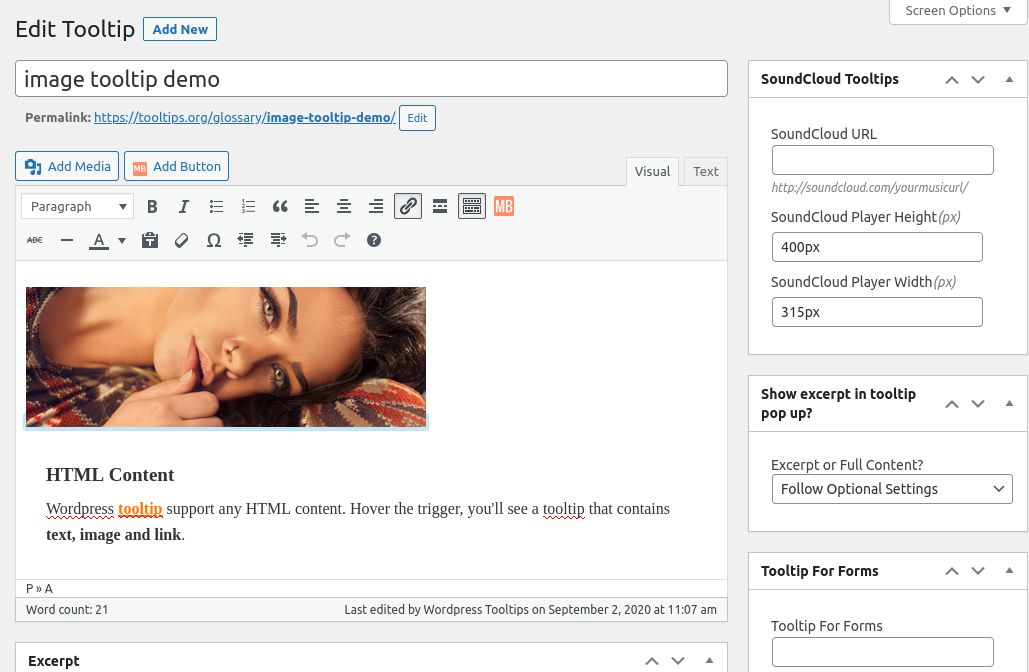Click the HTML Content heading
The height and width of the screenshot is (672, 1029).
110,474
